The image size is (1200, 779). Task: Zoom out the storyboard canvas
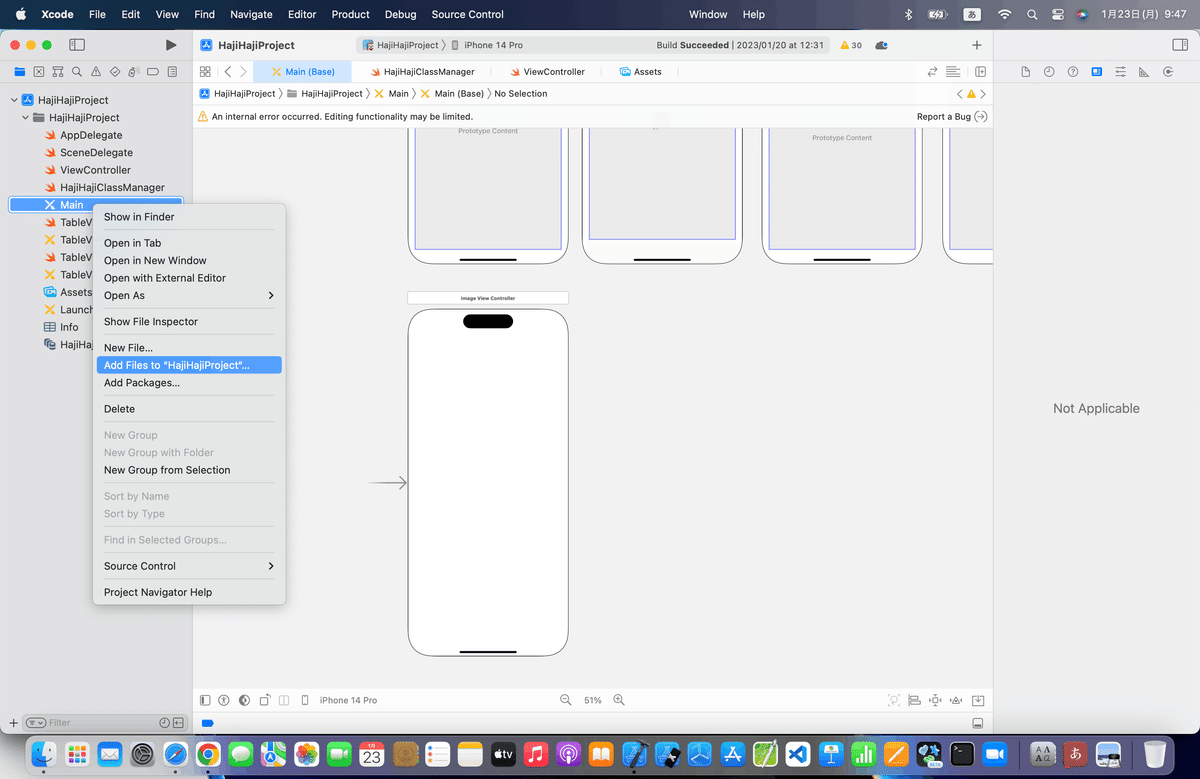coord(565,700)
